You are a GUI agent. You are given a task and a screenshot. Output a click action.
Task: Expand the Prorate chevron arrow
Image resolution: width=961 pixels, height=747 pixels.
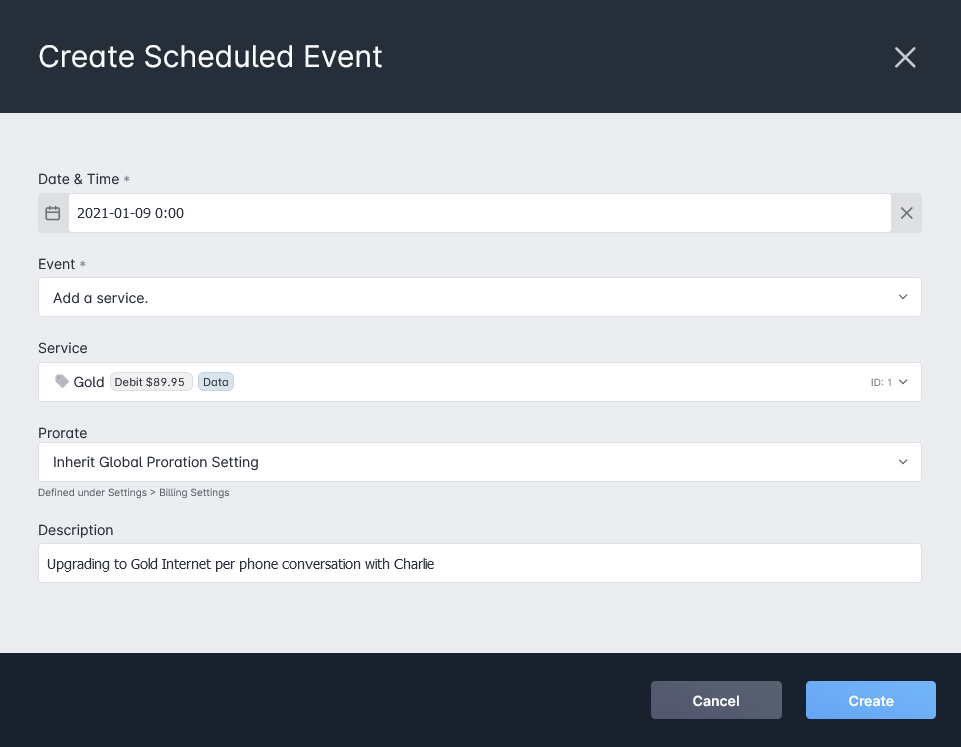(903, 462)
